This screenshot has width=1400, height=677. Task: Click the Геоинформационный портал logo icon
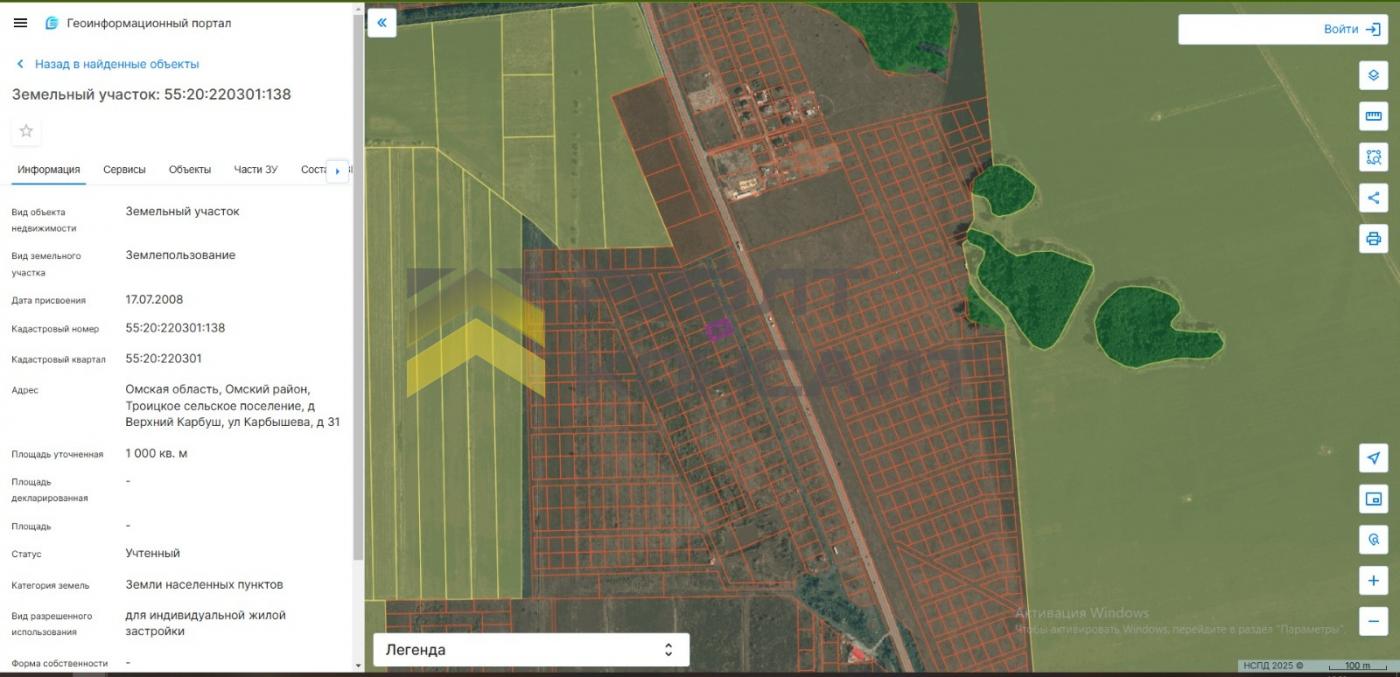click(x=52, y=23)
